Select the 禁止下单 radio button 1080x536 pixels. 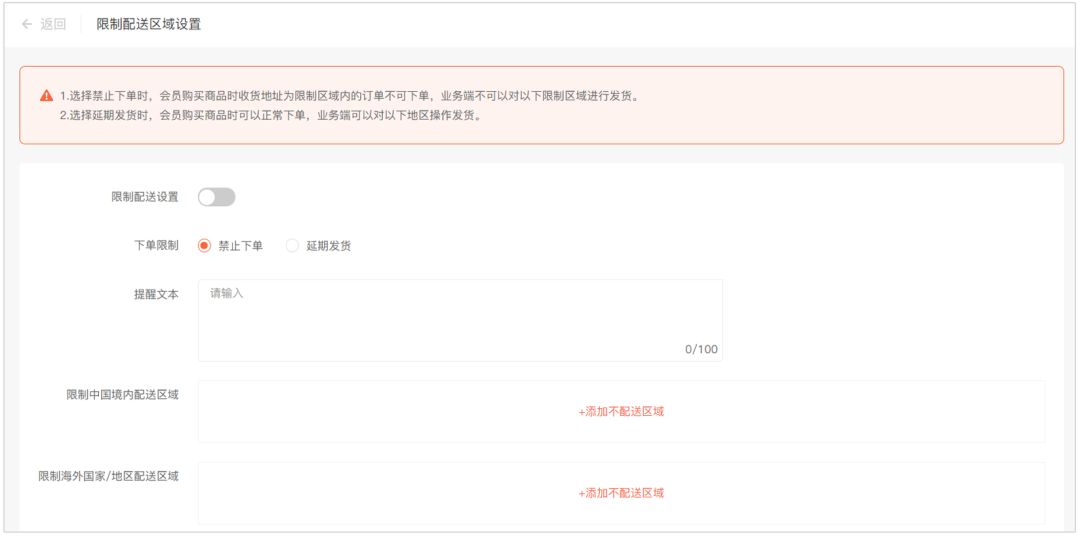pyautogui.click(x=204, y=246)
